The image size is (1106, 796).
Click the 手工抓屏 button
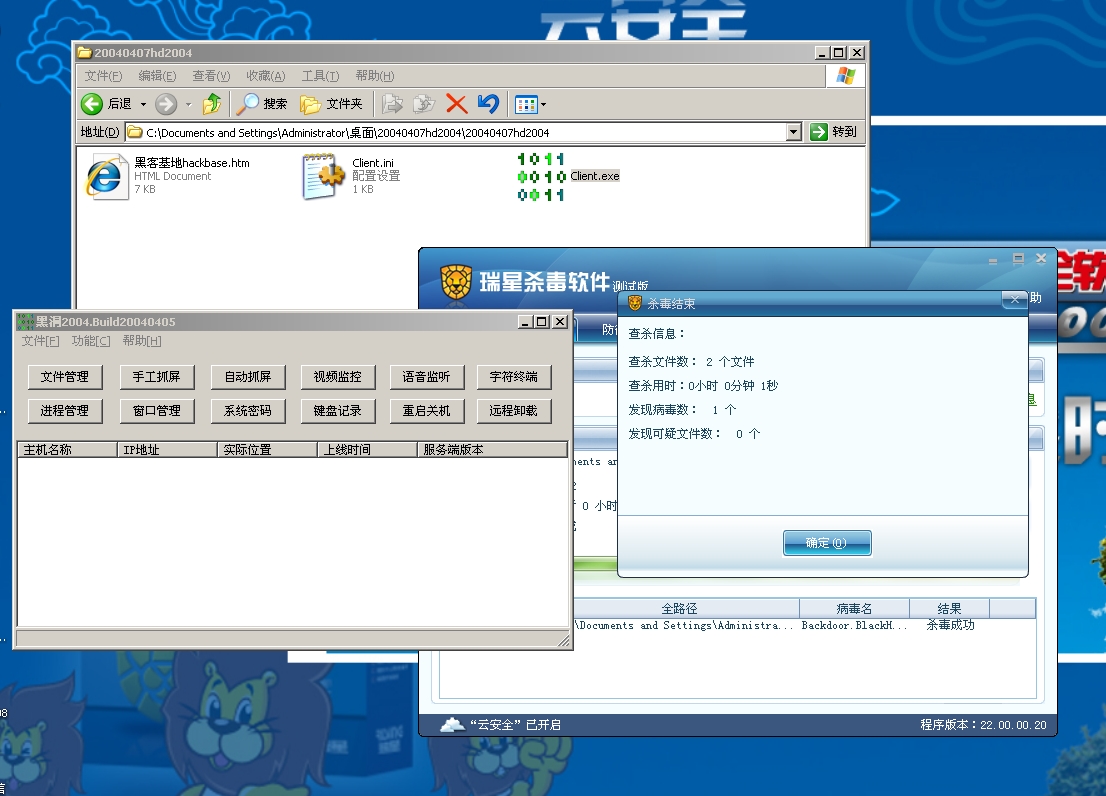click(x=157, y=376)
